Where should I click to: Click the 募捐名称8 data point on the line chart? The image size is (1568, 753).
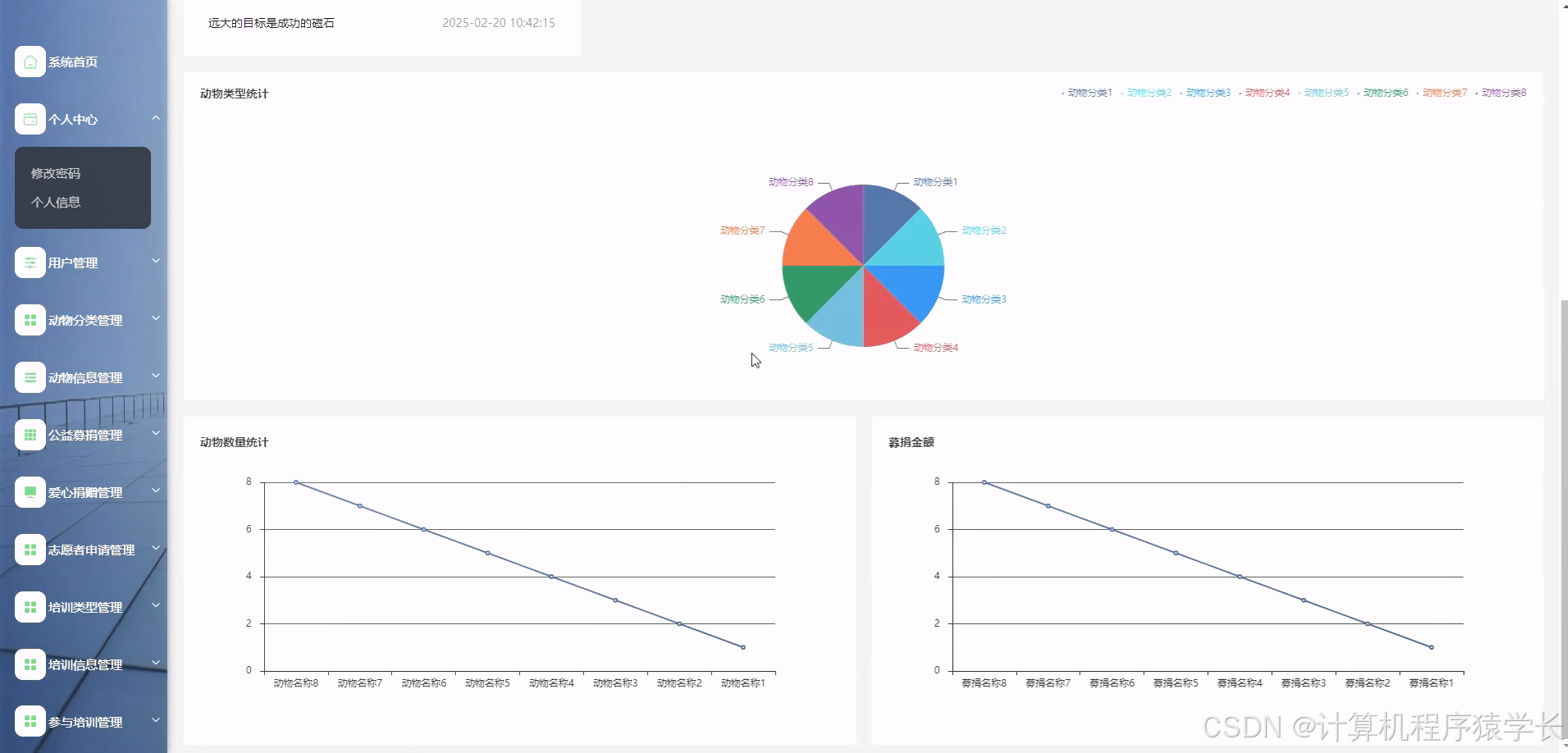click(x=984, y=482)
